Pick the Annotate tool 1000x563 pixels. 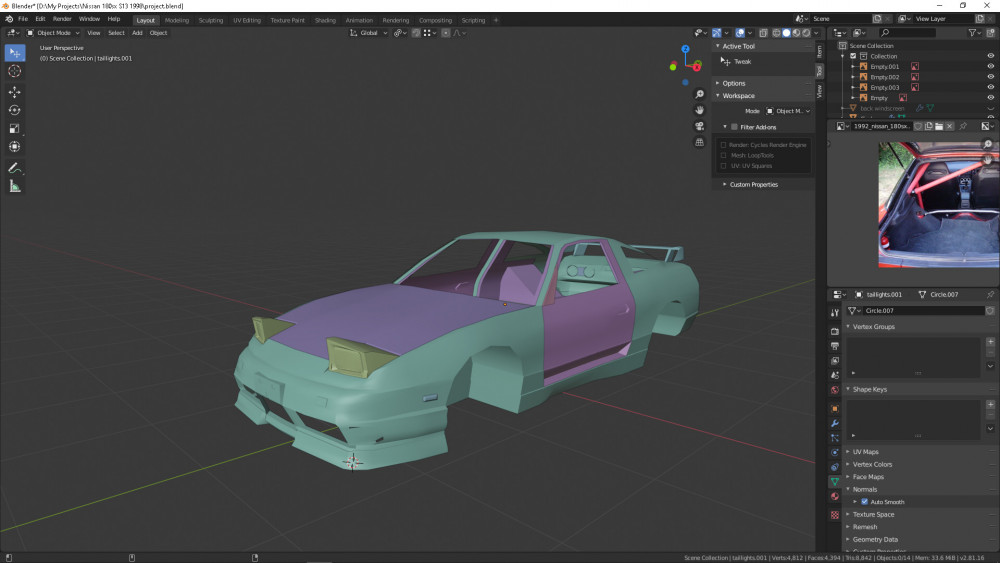click(x=15, y=168)
